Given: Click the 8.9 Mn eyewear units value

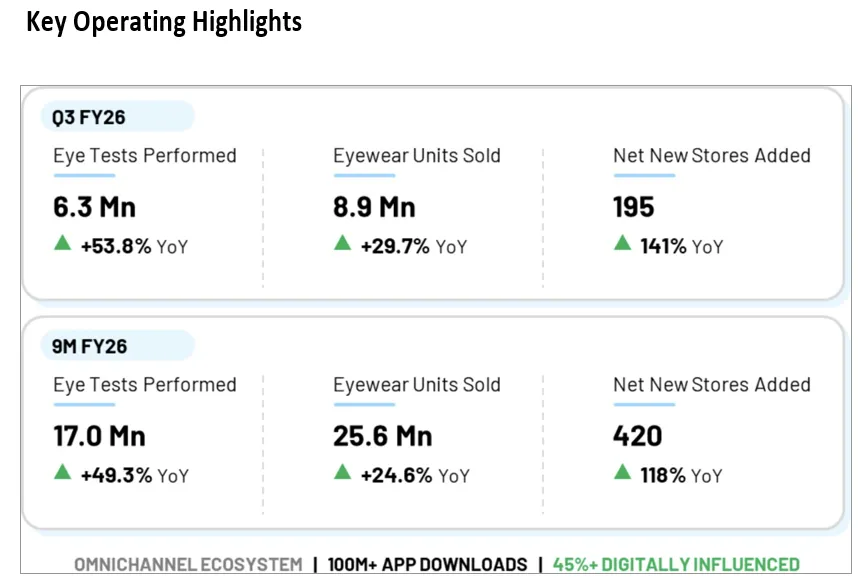Looking at the screenshot, I should tap(374, 207).
